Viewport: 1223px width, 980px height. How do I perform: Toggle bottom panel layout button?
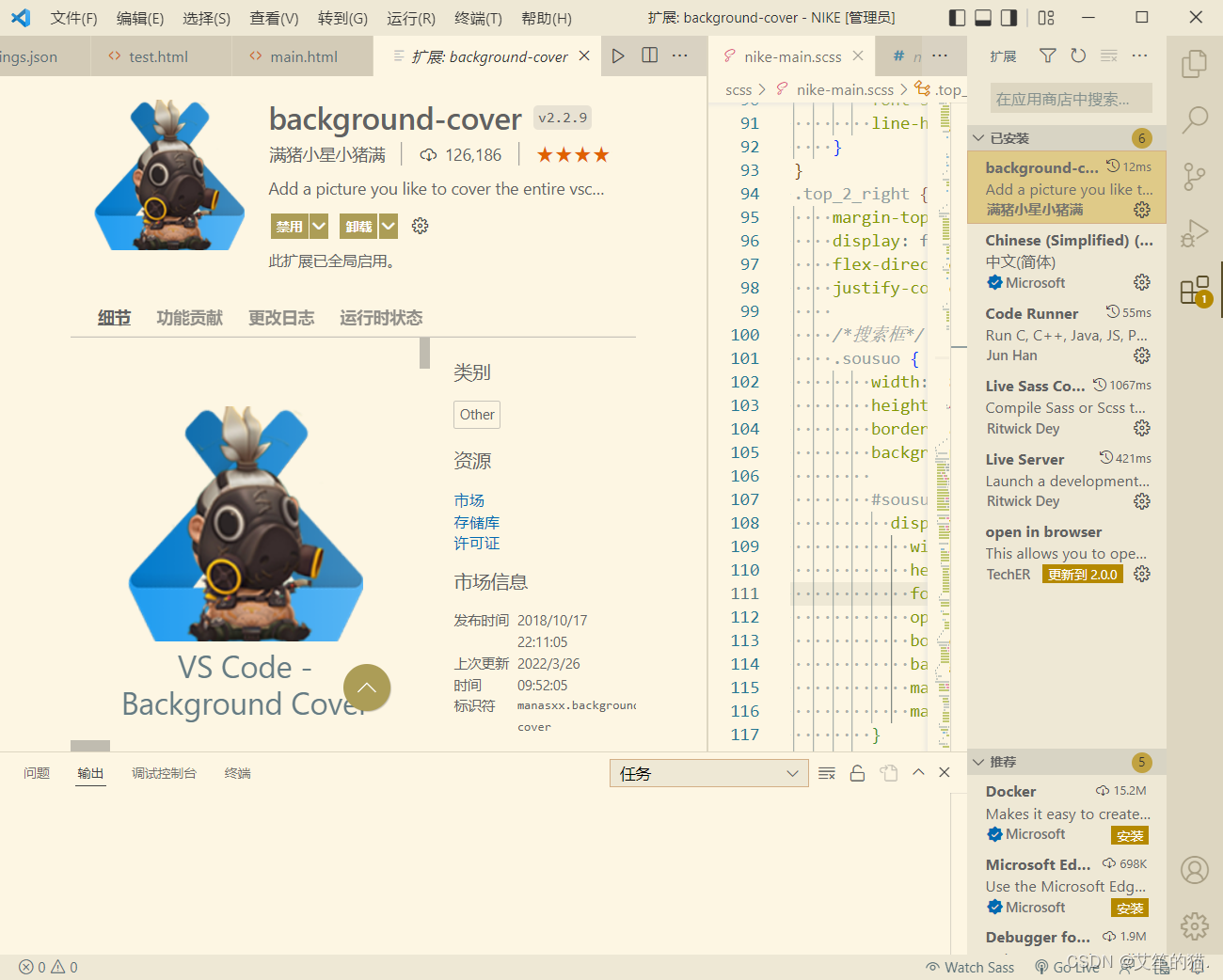point(983,18)
